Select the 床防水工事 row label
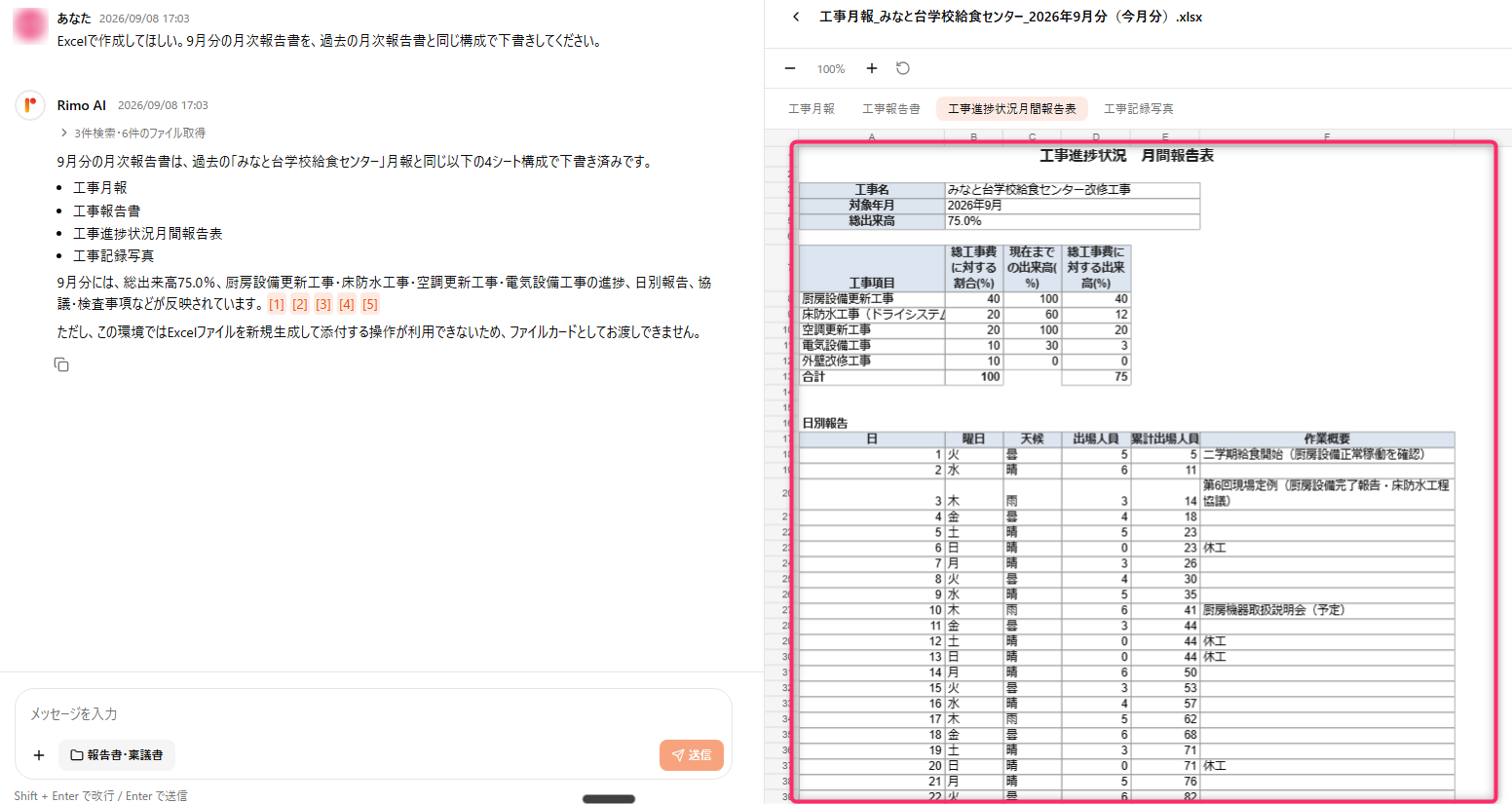 pos(872,315)
